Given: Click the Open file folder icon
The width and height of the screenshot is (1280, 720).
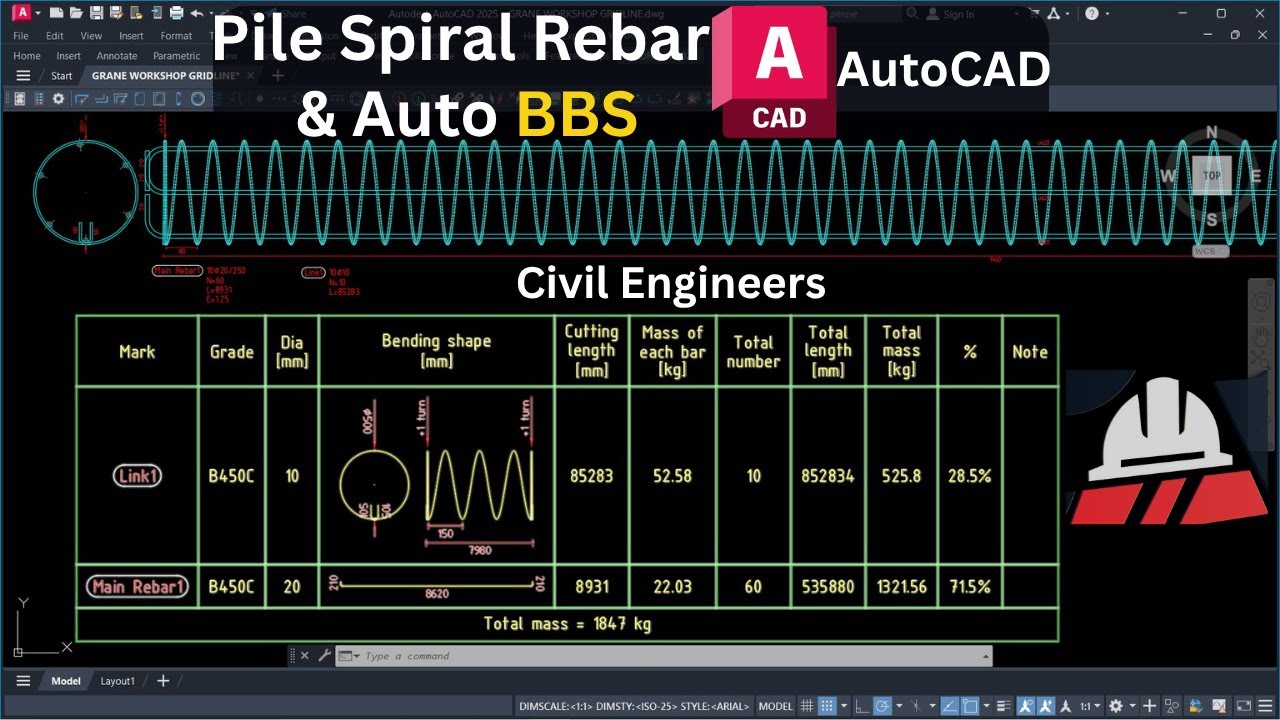Looking at the screenshot, I should pyautogui.click(x=76, y=13).
